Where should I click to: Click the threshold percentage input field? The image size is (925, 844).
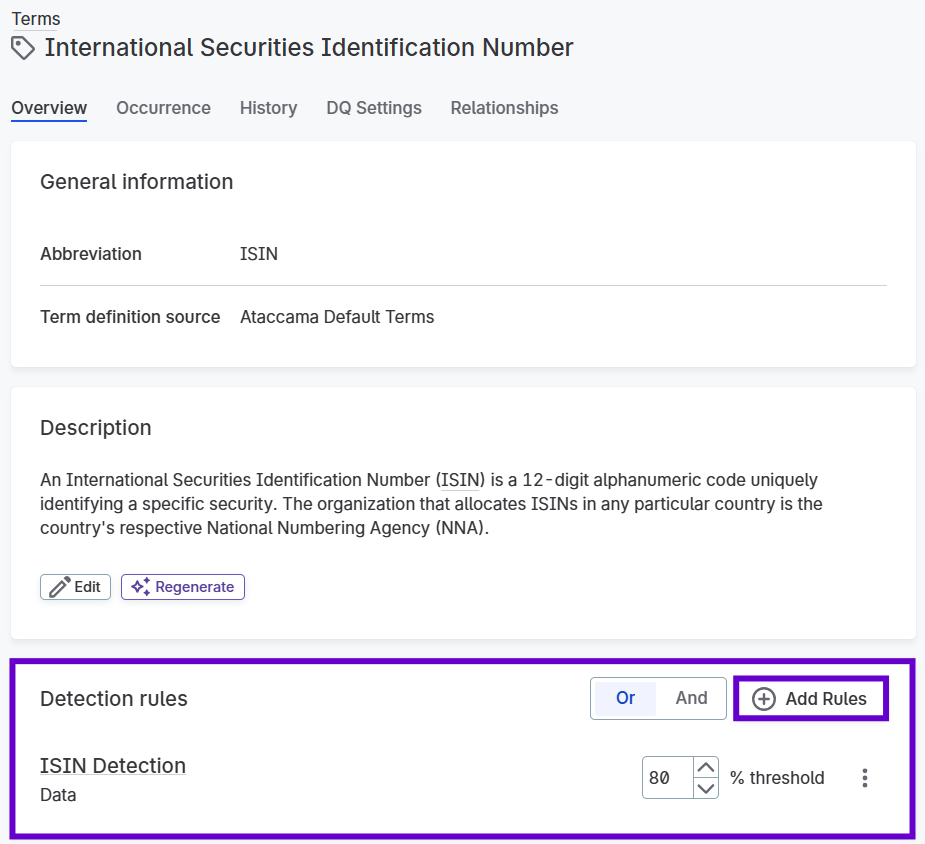pos(668,777)
